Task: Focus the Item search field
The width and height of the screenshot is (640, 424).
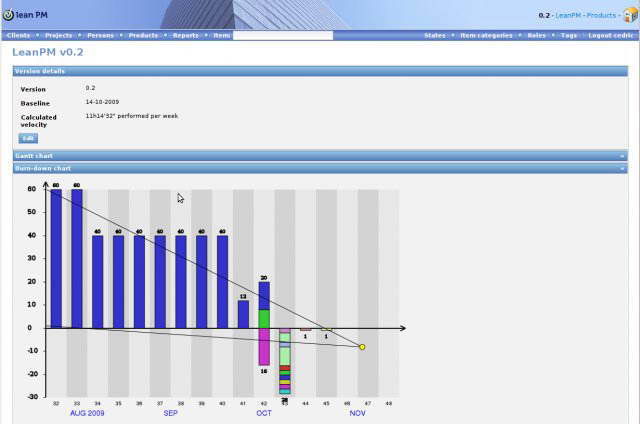Action: (283, 36)
